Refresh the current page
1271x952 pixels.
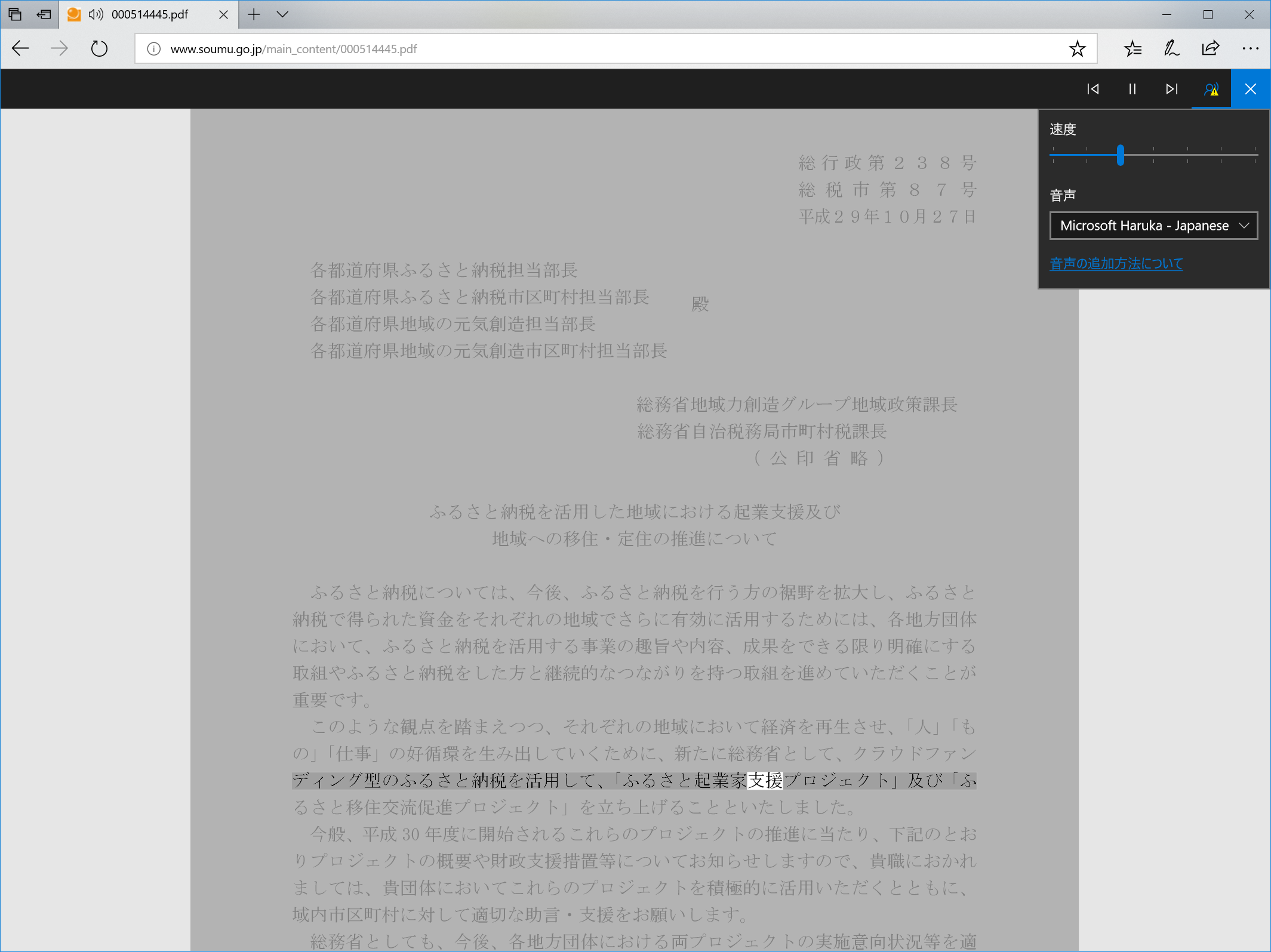[x=99, y=48]
